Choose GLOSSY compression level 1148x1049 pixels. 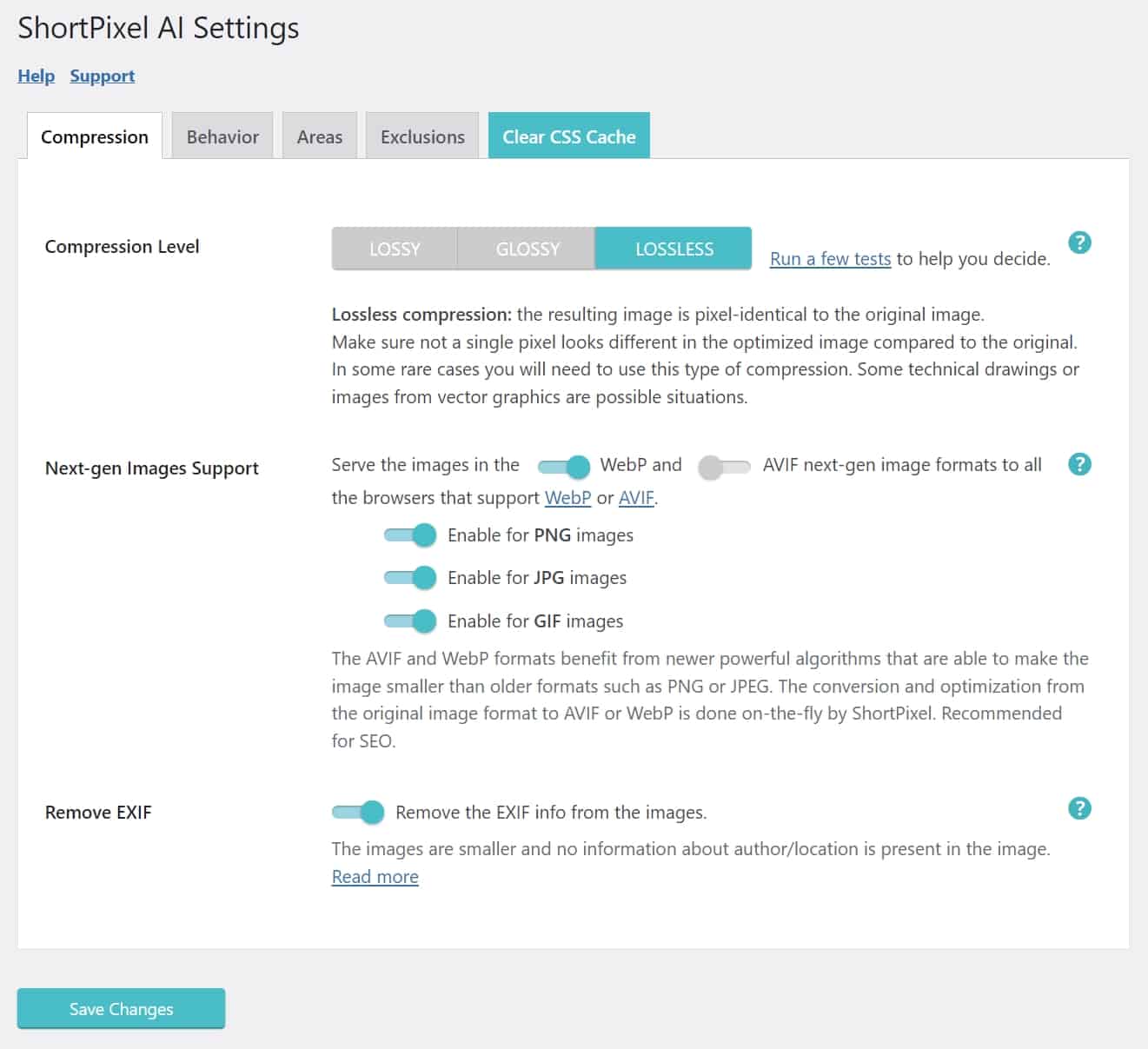coord(527,249)
